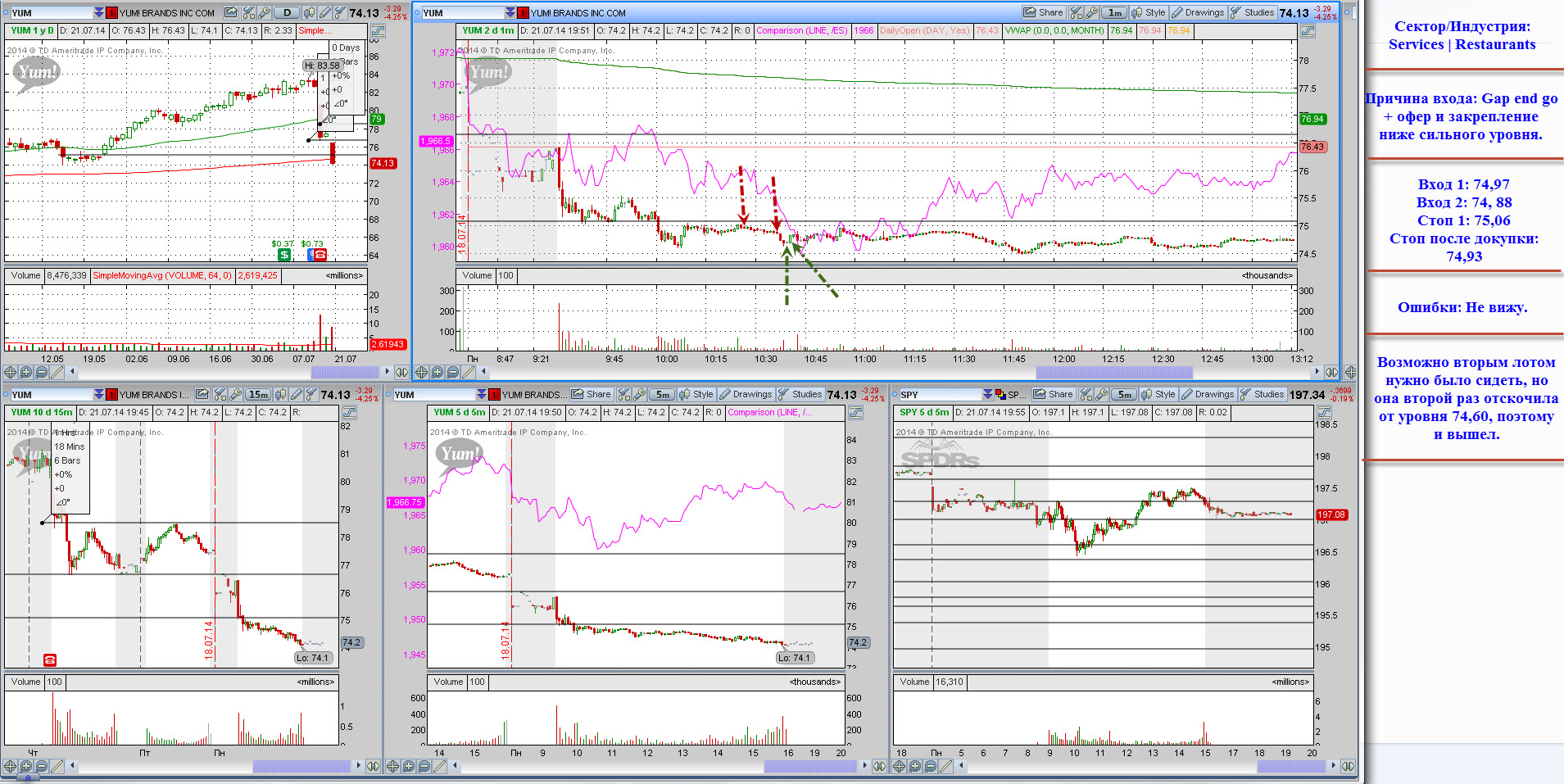
Task: Zoom out on YUM daily chart
Action: click(x=41, y=372)
